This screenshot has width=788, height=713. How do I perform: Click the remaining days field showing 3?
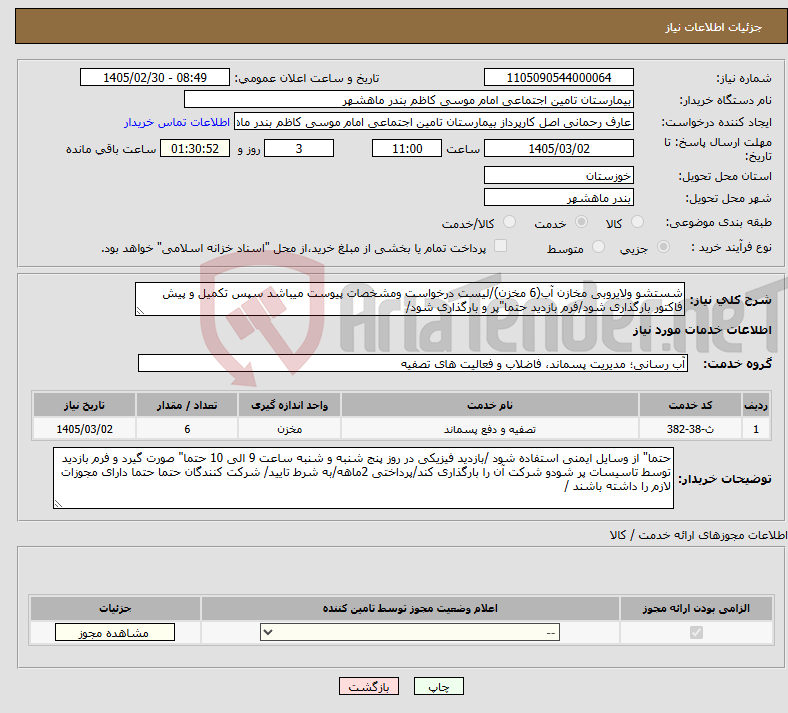point(299,148)
